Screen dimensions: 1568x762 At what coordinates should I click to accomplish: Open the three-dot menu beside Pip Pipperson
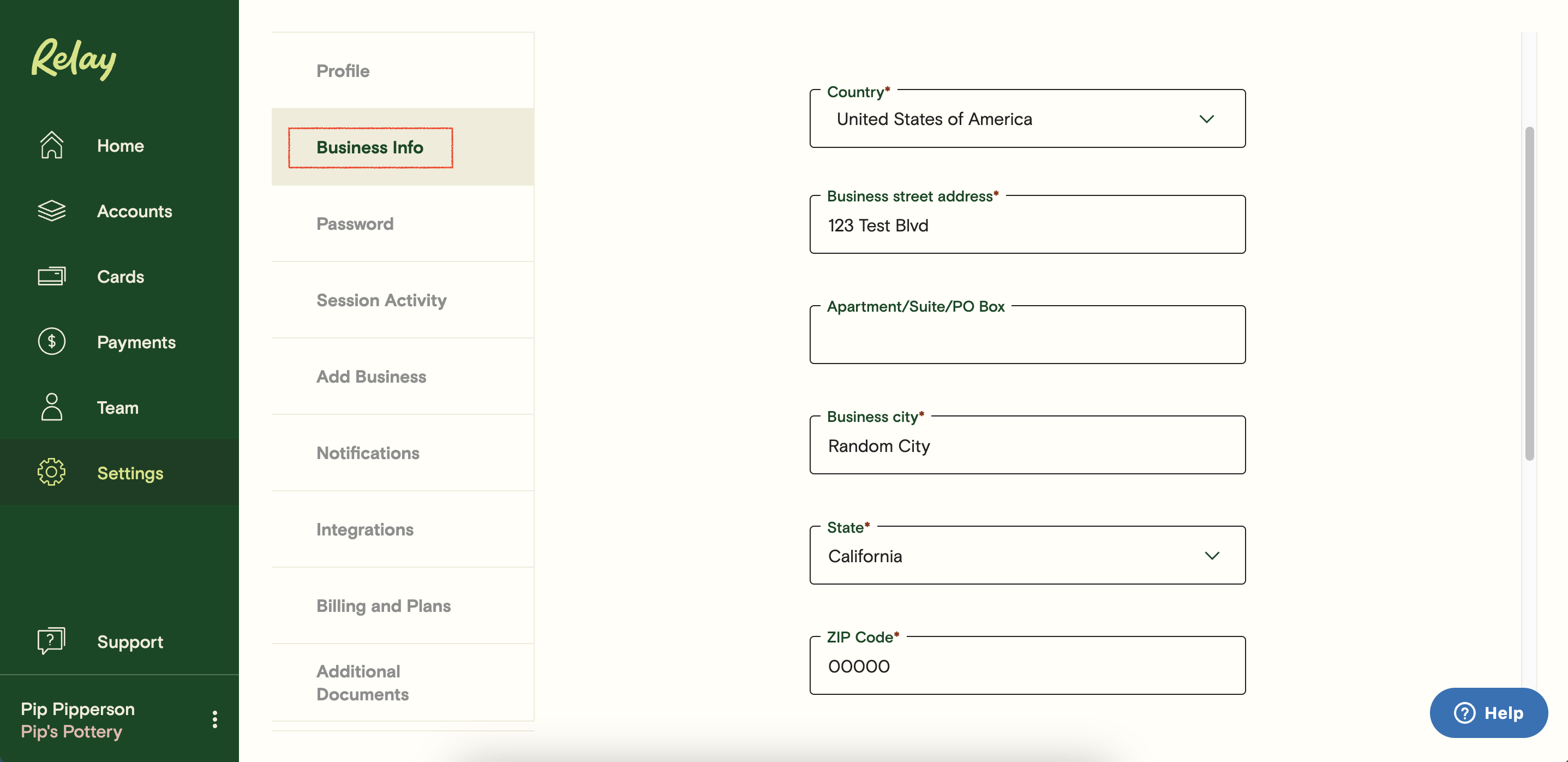pyautogui.click(x=214, y=719)
